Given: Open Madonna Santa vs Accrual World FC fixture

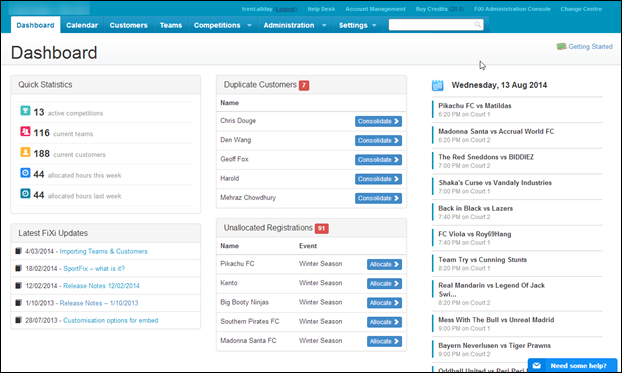Looking at the screenshot, I should point(496,131).
